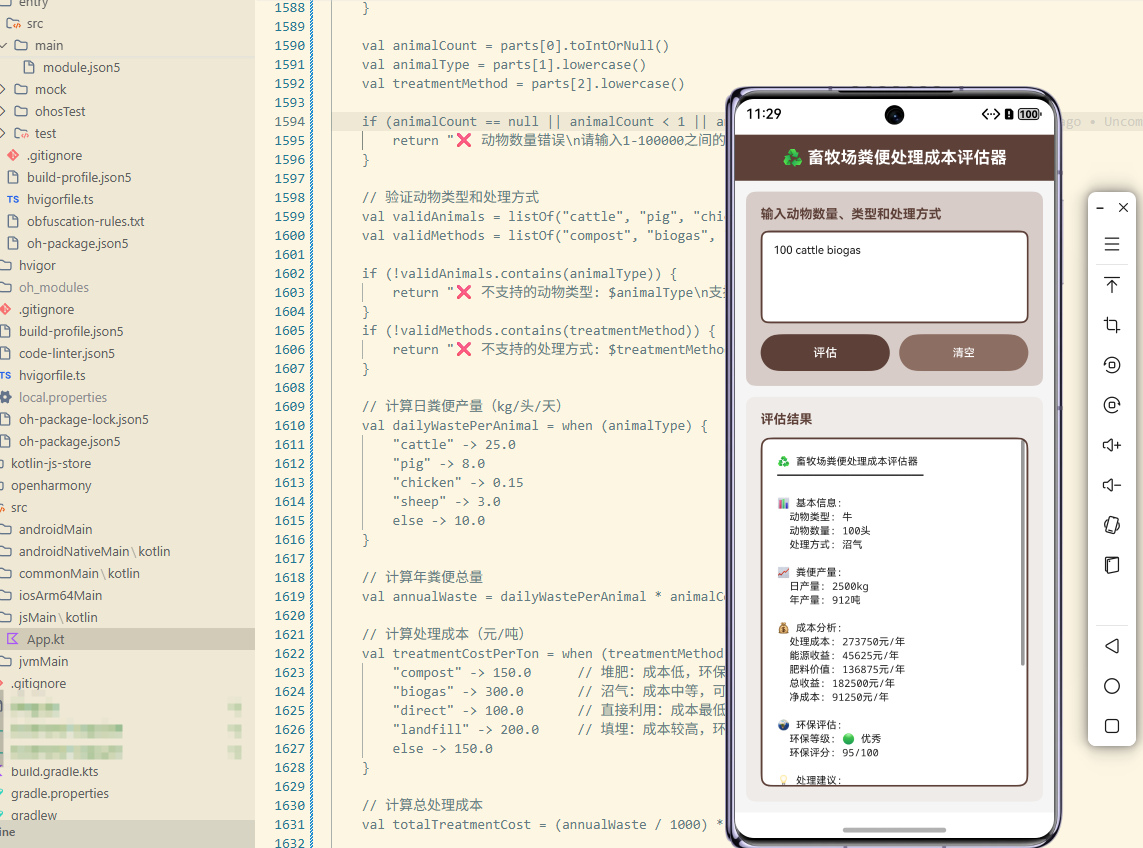The width and height of the screenshot is (1143, 848).
Task: Select the androidNativeMain\kotlin folder
Action: point(94,551)
